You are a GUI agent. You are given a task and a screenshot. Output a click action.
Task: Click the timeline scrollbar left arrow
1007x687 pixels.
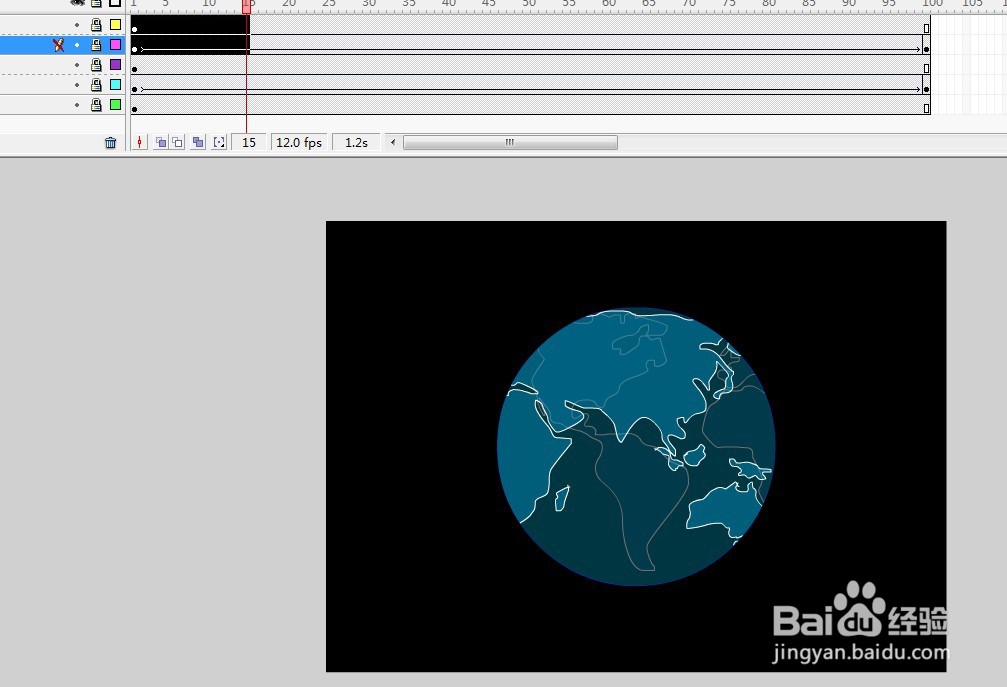click(393, 143)
